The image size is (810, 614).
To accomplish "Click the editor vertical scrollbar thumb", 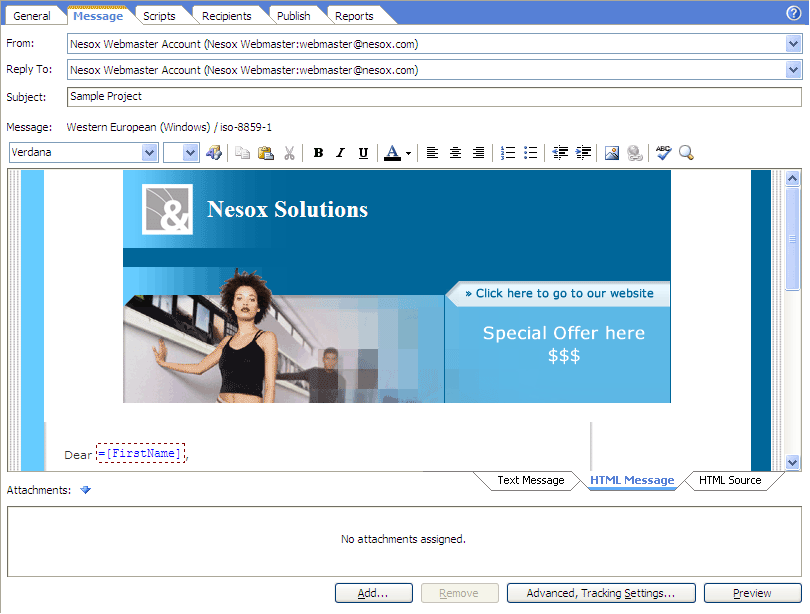I will 792,239.
